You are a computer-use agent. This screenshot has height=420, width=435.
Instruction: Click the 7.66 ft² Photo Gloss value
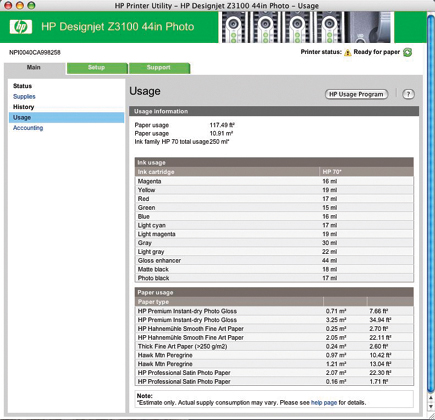click(x=378, y=311)
